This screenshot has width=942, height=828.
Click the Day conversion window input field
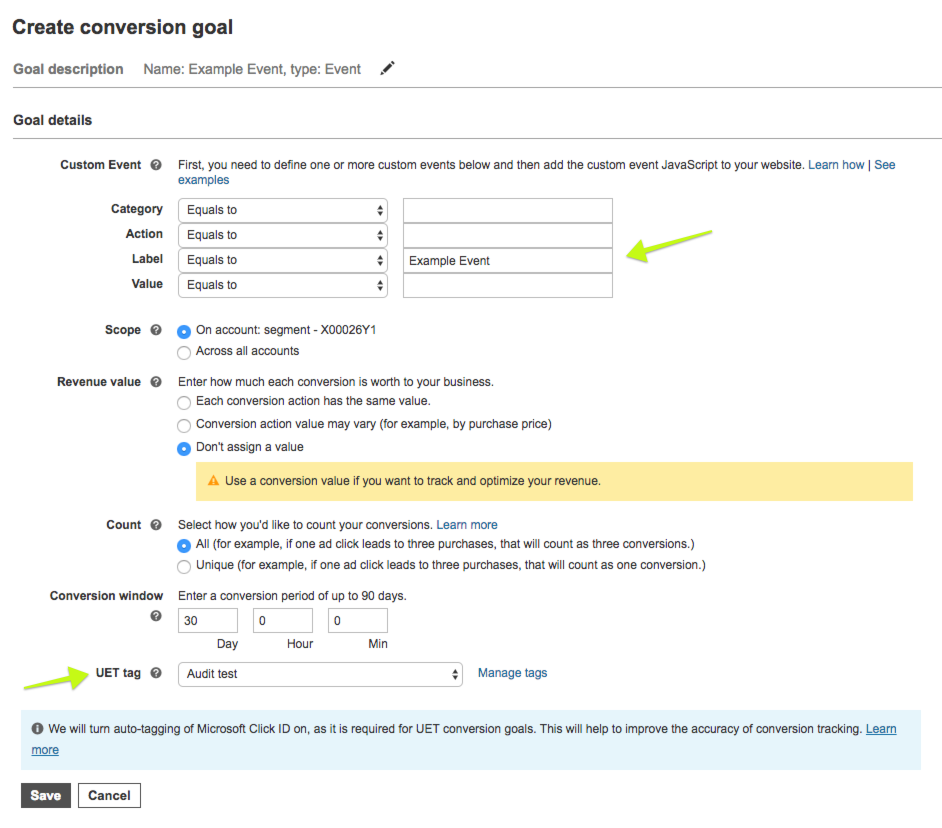point(207,620)
